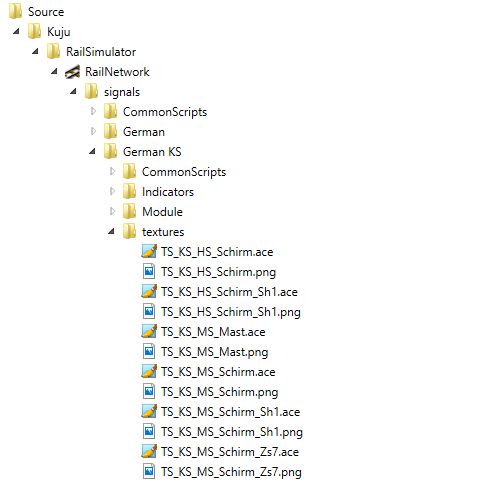Select file name TS_KS_MS_Schirm.ace
This screenshot has width=496, height=483.
[218, 372]
